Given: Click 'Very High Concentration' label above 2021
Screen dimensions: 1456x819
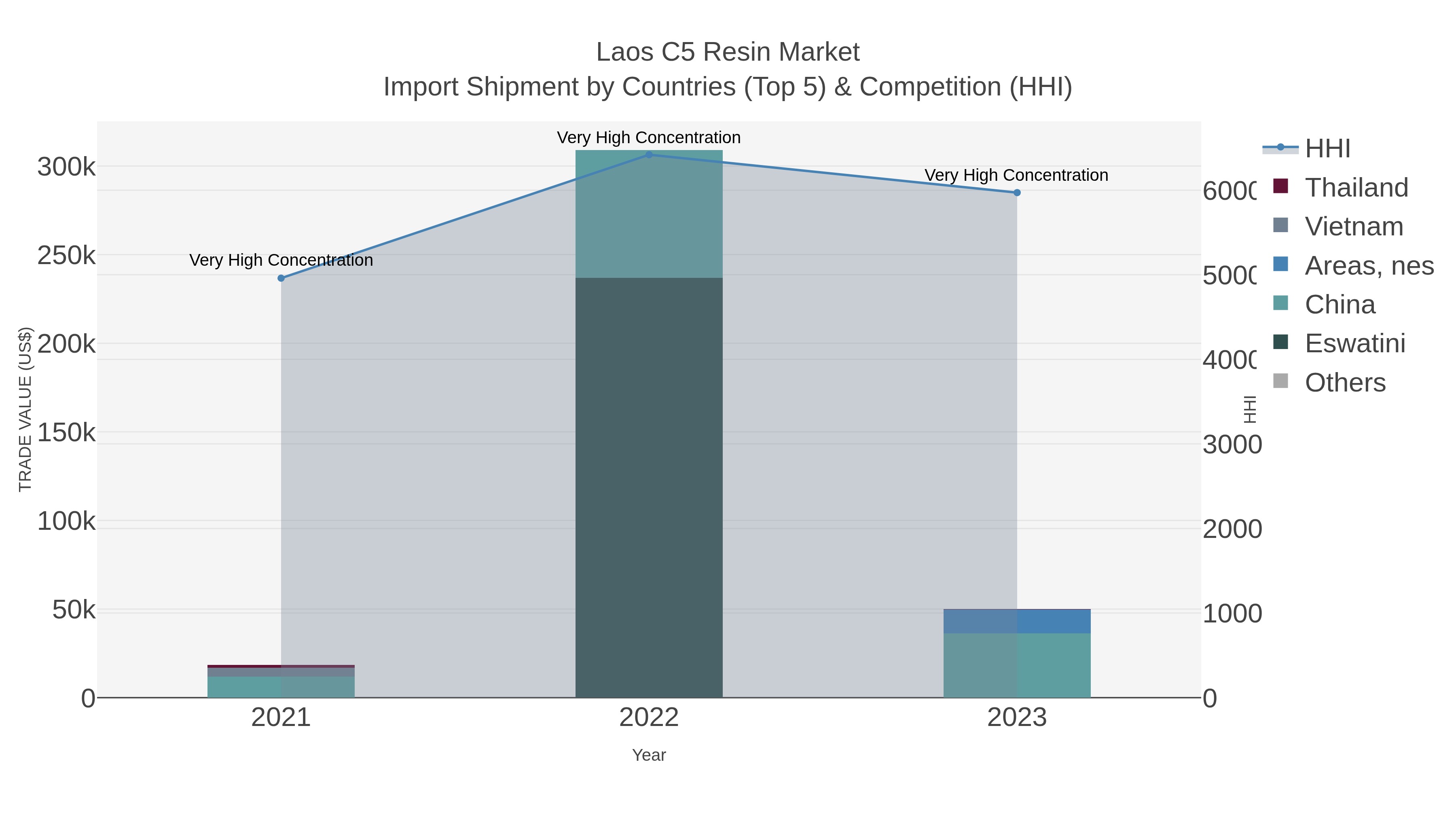Looking at the screenshot, I should [x=281, y=260].
